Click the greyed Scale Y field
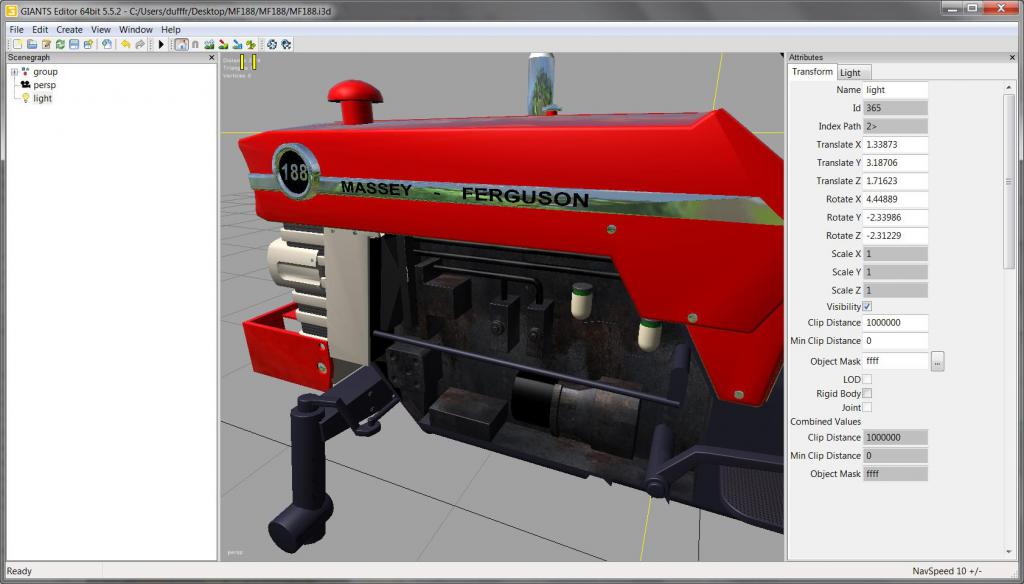 coord(895,272)
